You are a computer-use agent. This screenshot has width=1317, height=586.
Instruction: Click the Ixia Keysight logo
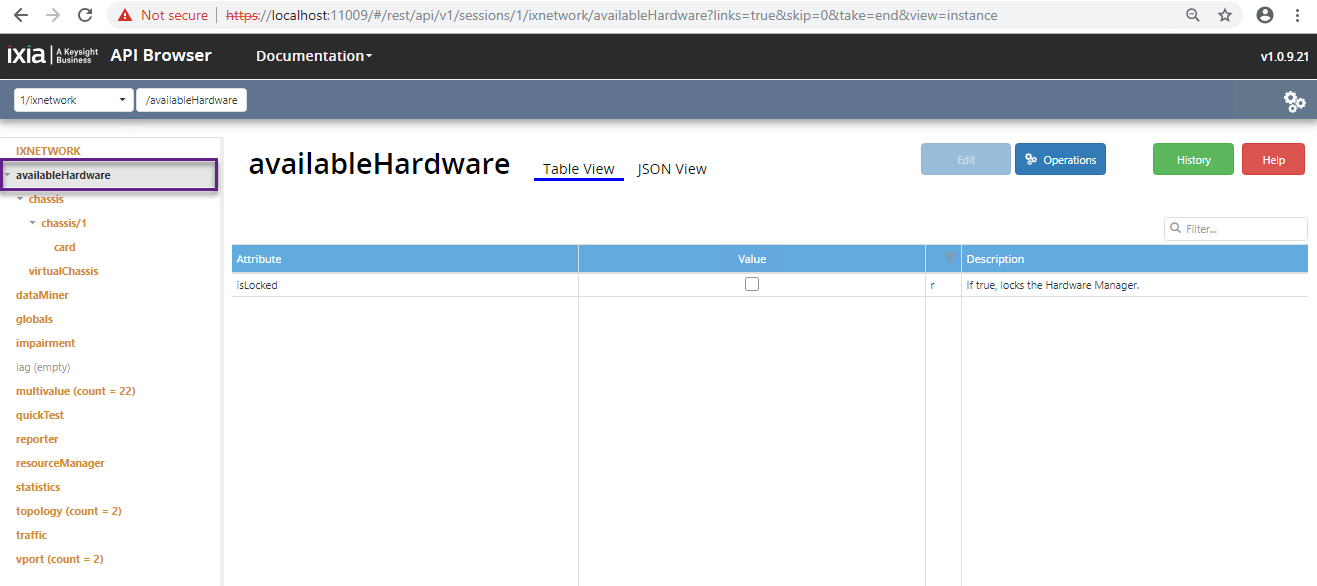(x=51, y=56)
